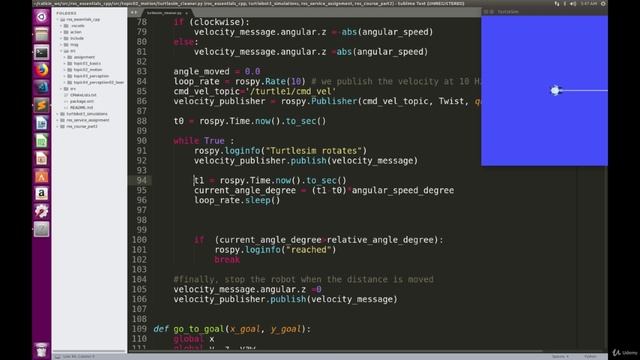Screen dimensions: 640x360
Task: Open Ubuntu dash search in the launcher
Action: (41, 17)
